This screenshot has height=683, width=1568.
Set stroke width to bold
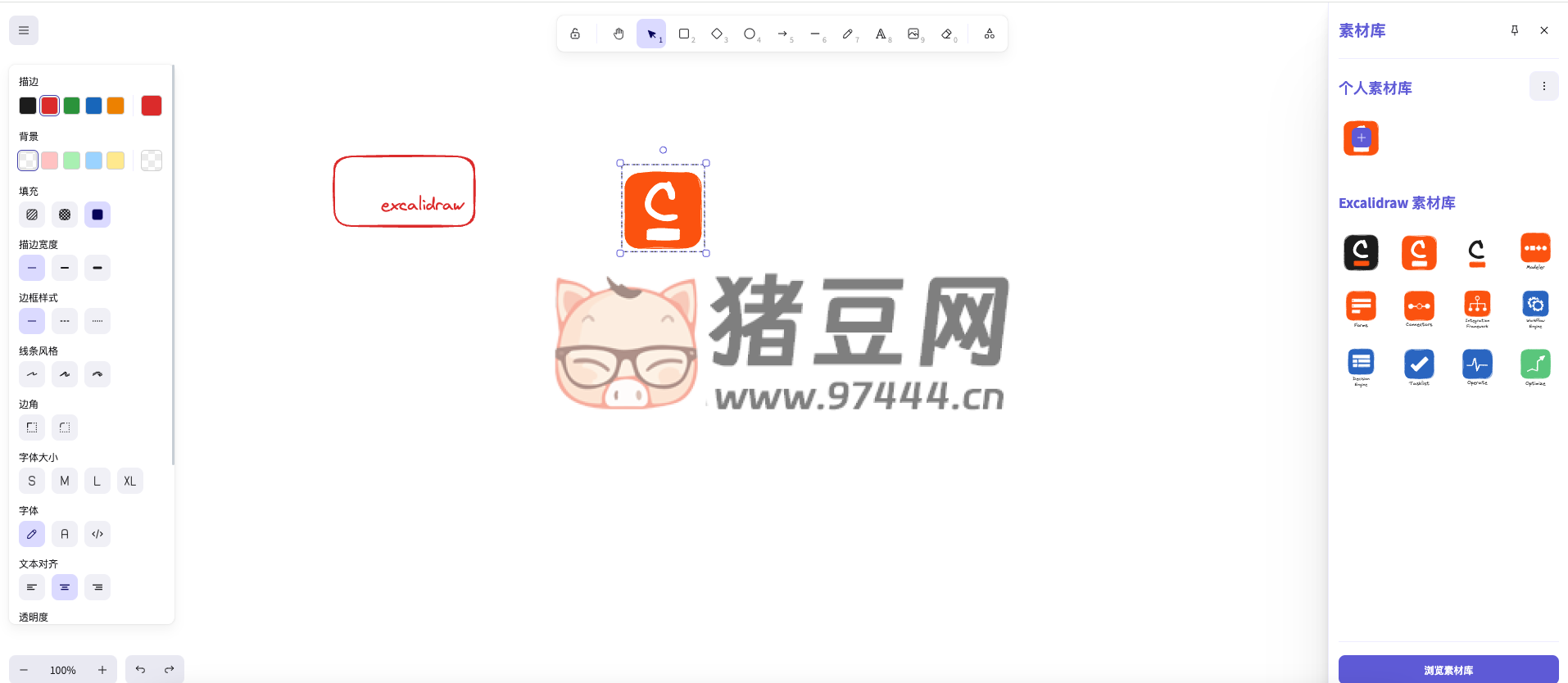(65, 268)
